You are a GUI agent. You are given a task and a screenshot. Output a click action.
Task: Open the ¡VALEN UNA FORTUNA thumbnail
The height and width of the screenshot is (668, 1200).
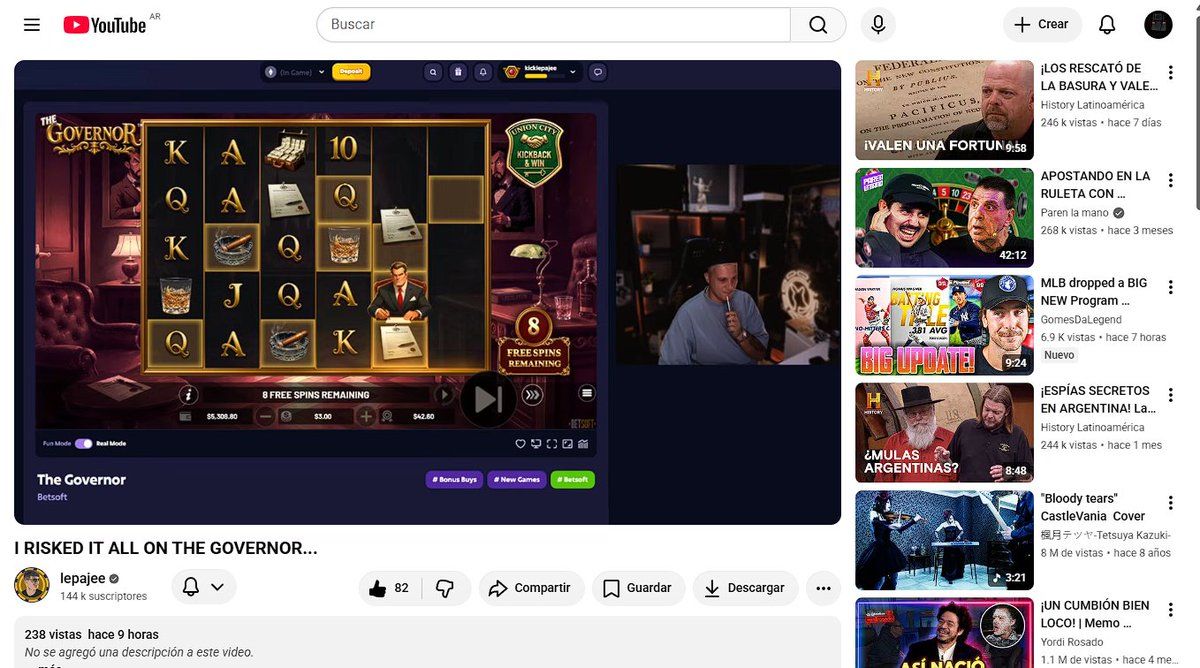point(944,110)
